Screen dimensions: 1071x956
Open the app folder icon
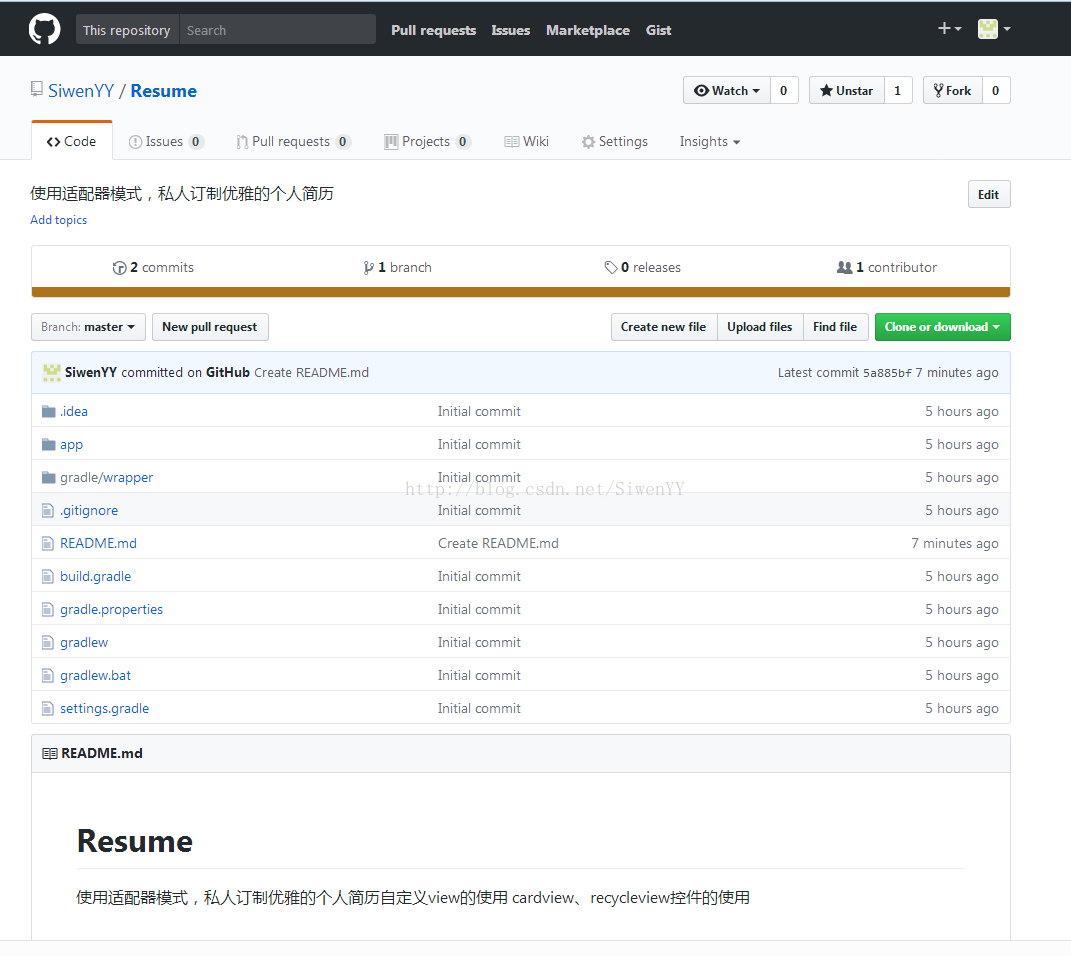tap(48, 445)
